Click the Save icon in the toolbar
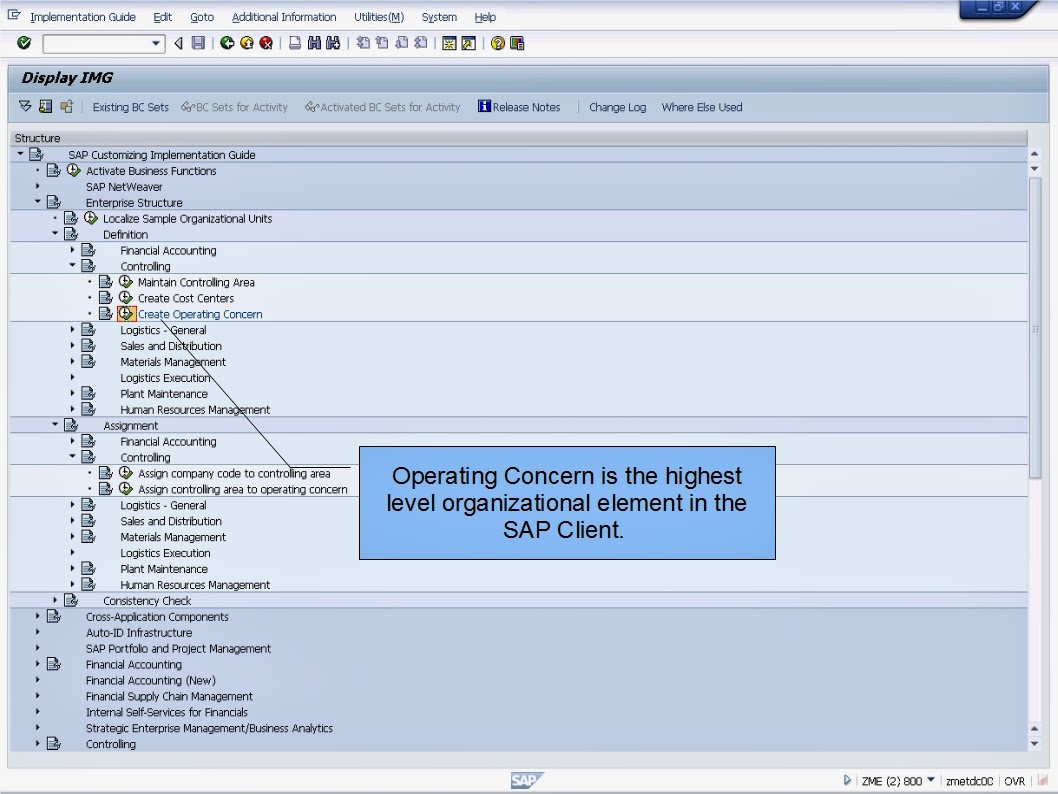The image size is (1058, 794). pyautogui.click(x=198, y=43)
